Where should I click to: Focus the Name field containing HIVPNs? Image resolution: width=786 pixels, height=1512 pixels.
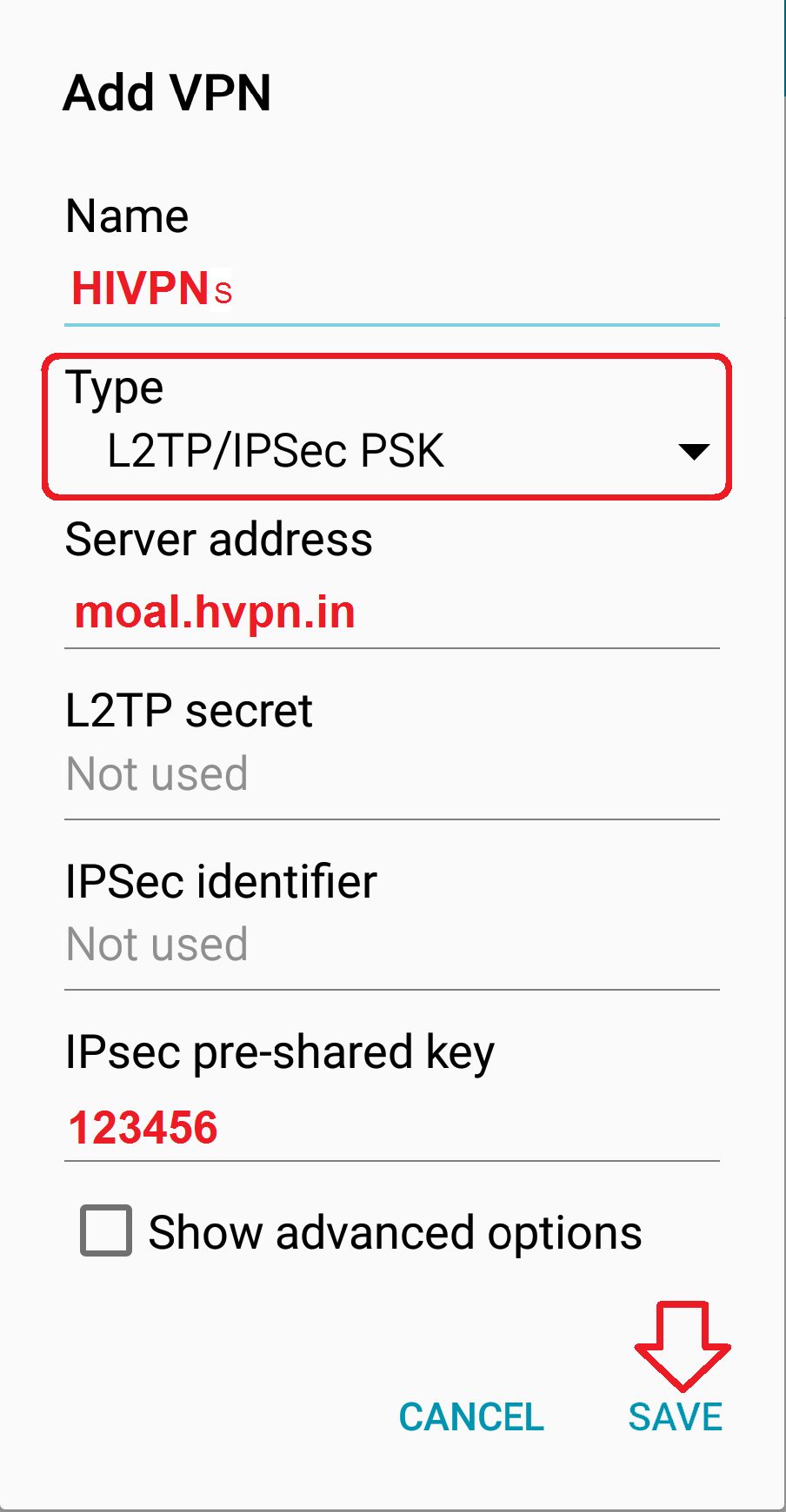tap(392, 290)
